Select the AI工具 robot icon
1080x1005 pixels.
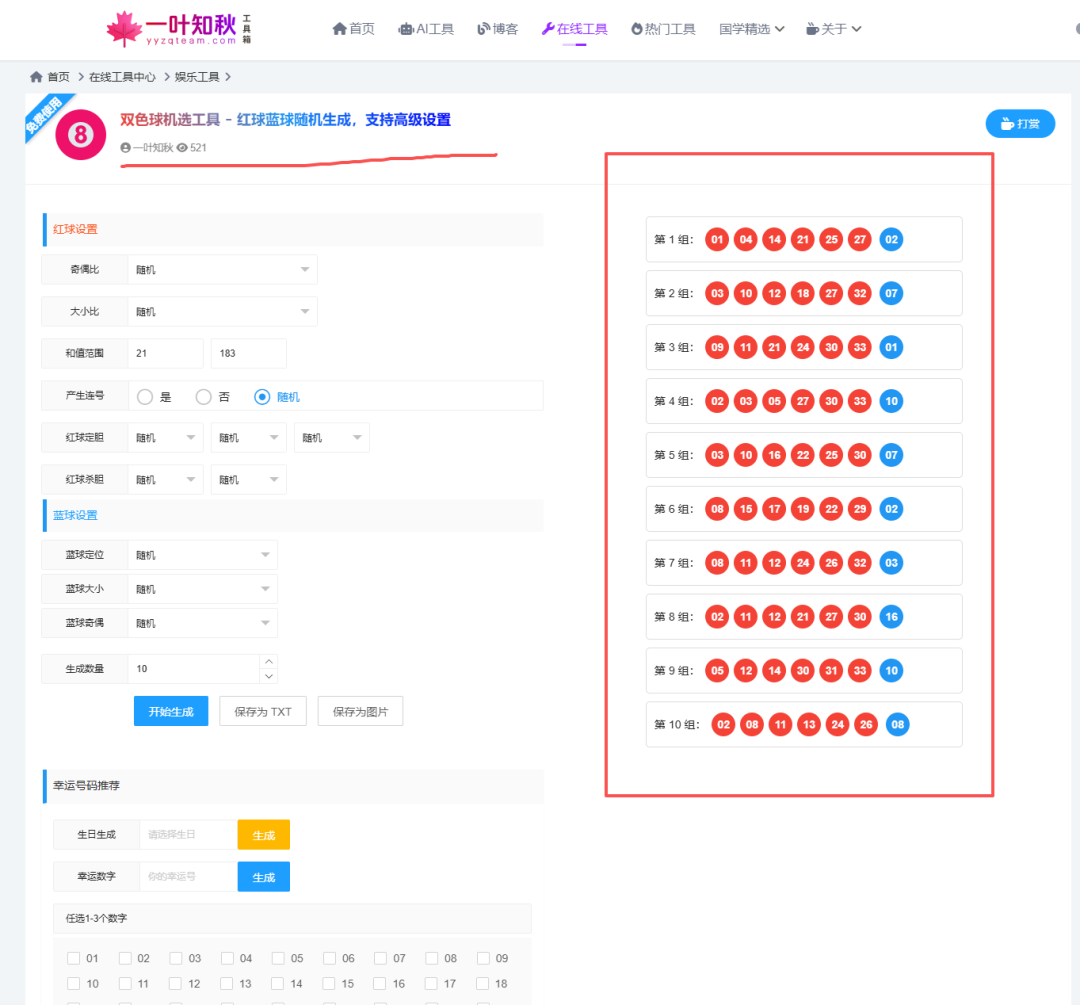[x=405, y=28]
